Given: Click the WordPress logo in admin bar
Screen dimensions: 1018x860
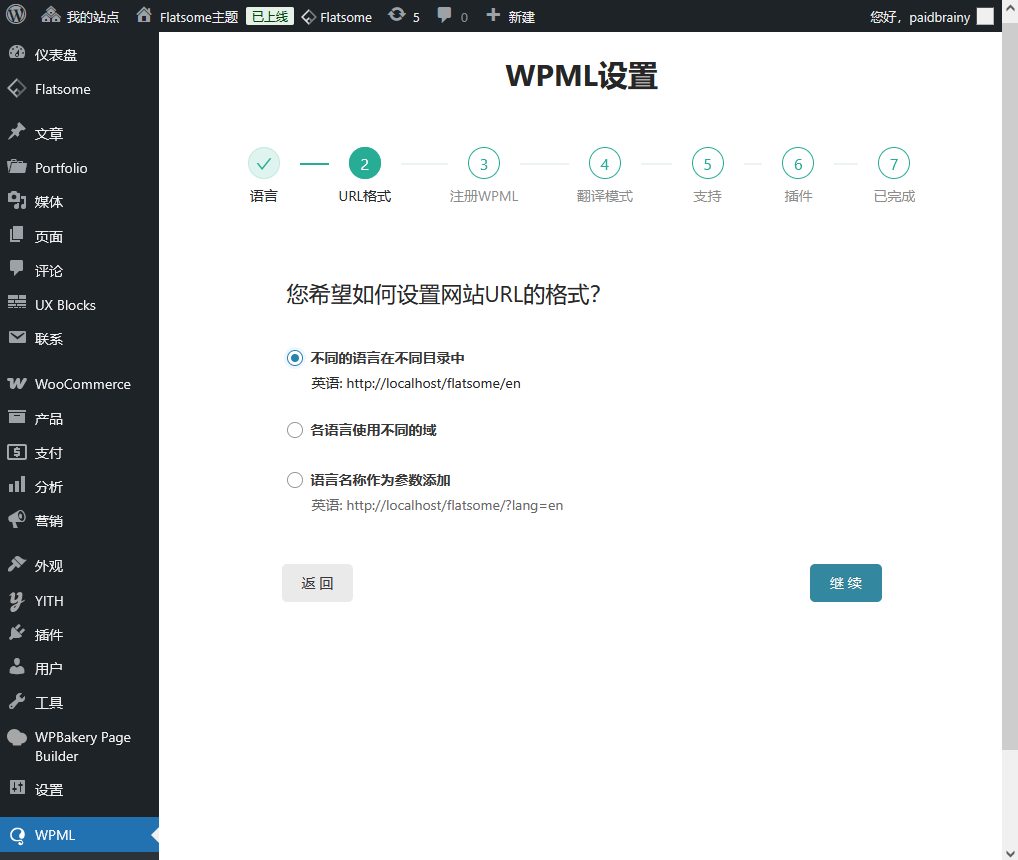Looking at the screenshot, I should tap(16, 14).
